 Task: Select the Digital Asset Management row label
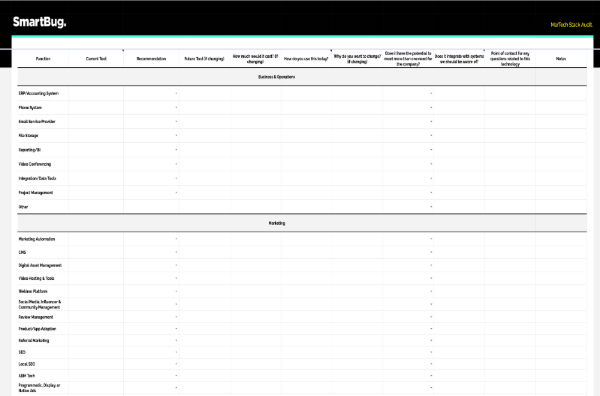pos(40,265)
